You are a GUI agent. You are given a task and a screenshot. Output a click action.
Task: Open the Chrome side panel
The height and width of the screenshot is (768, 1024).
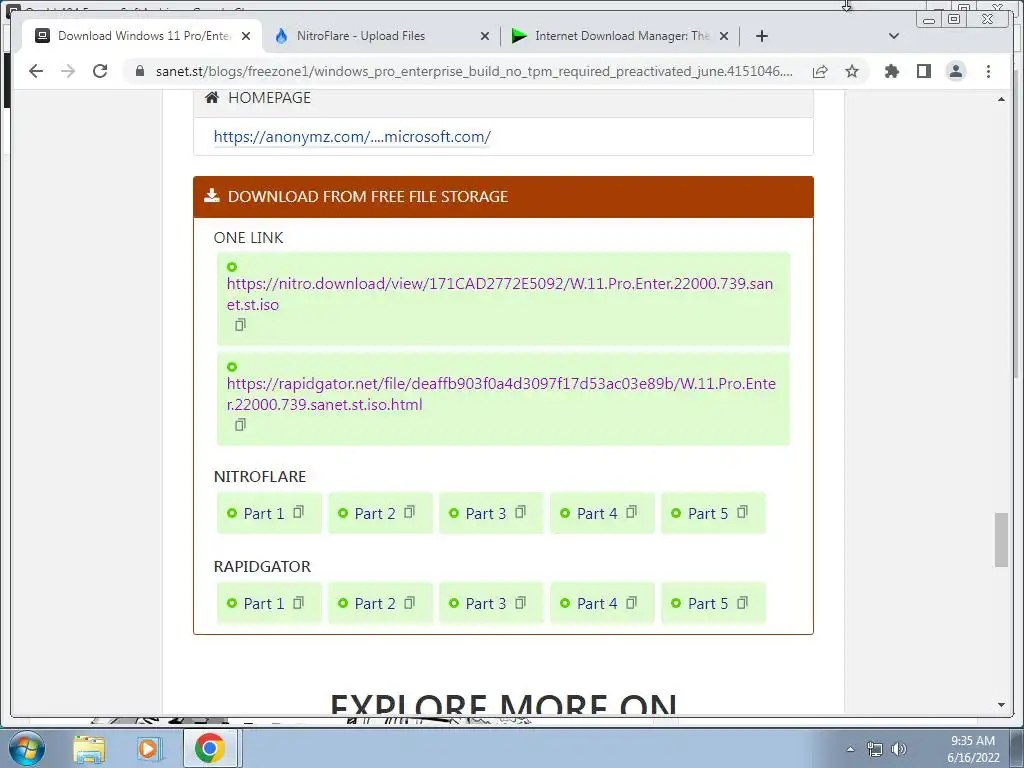tap(923, 71)
